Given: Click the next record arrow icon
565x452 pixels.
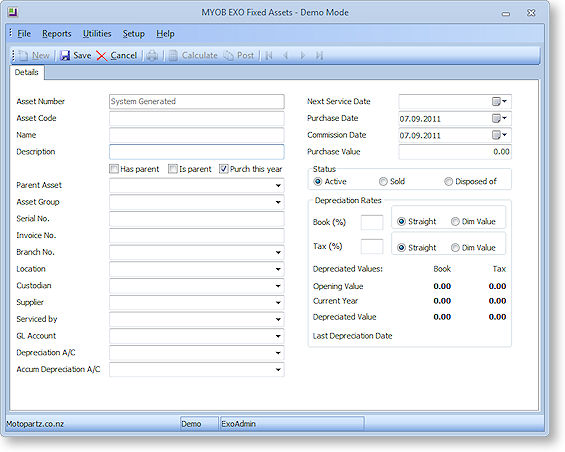Looking at the screenshot, I should [x=303, y=56].
